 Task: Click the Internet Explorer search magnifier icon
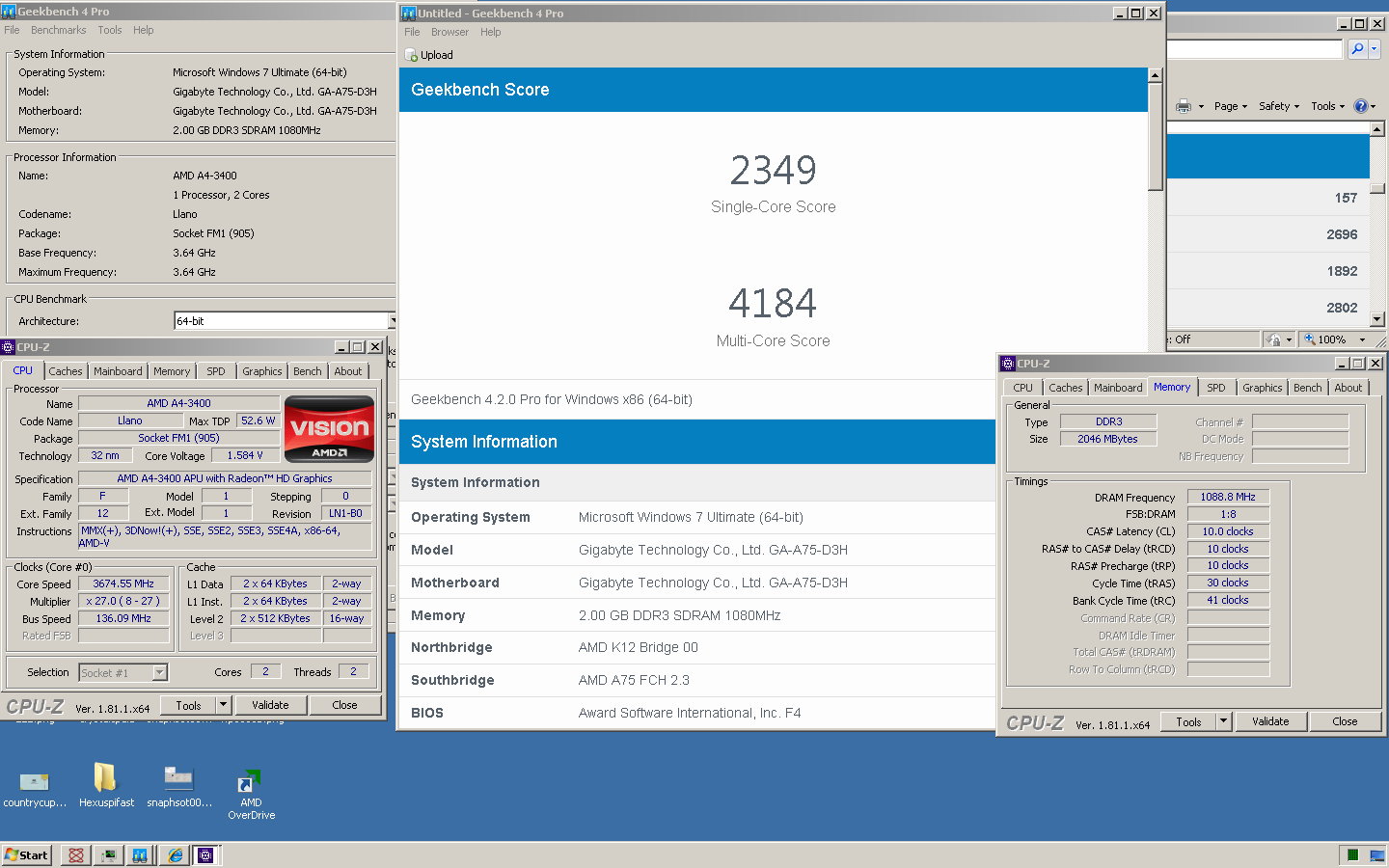[1357, 49]
